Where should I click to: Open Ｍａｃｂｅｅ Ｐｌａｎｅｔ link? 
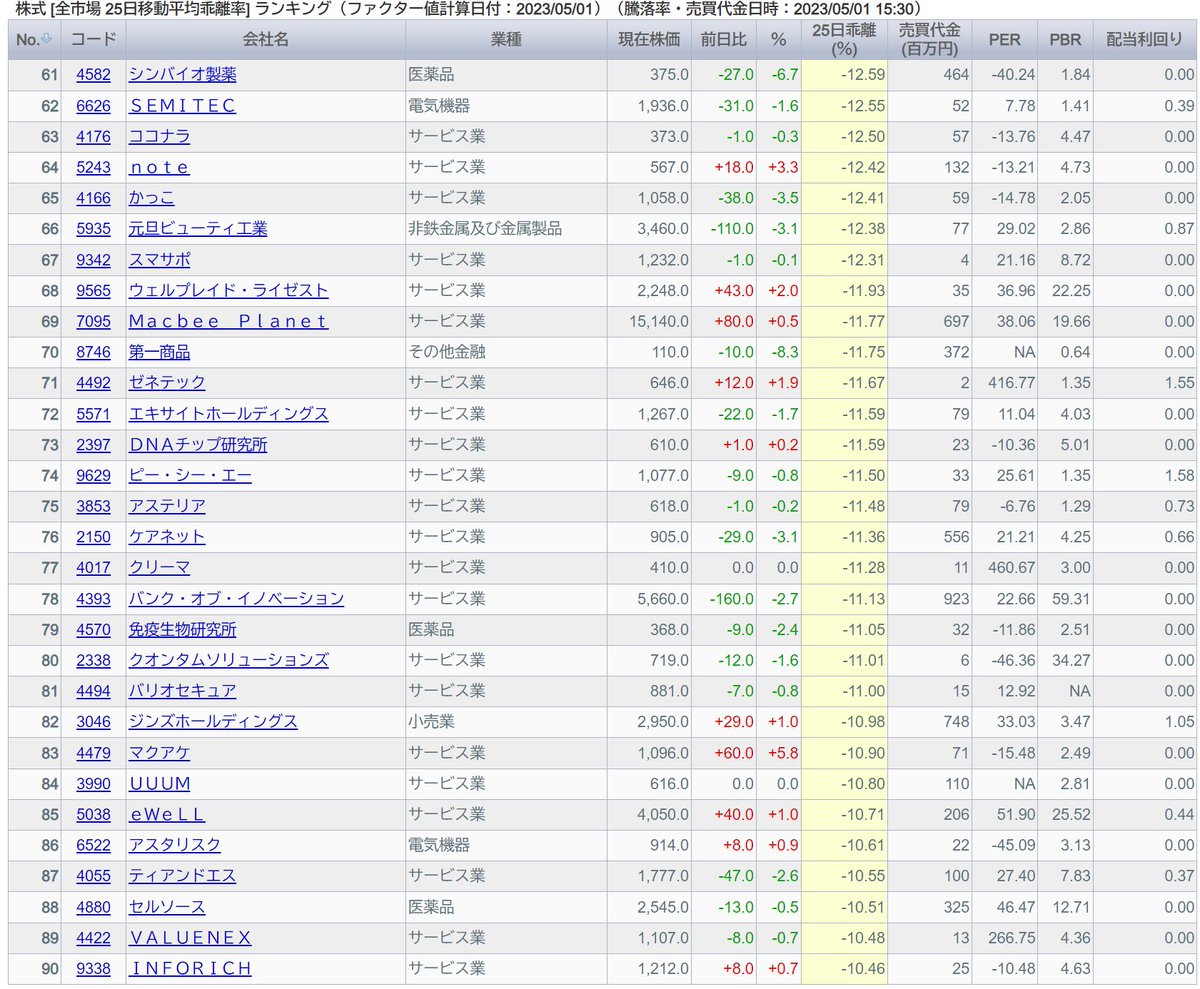point(228,322)
